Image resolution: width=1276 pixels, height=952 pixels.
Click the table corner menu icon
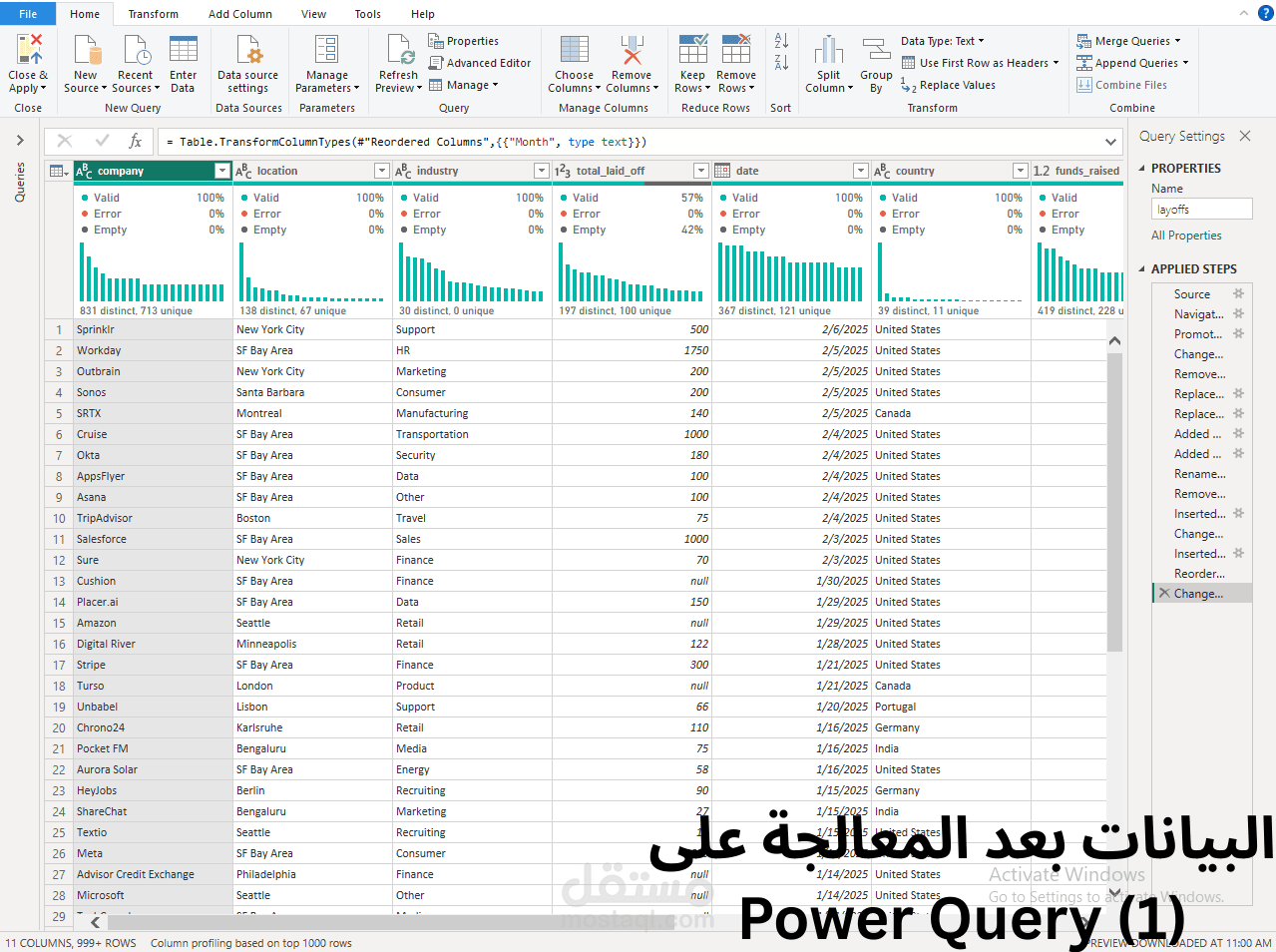(x=59, y=171)
